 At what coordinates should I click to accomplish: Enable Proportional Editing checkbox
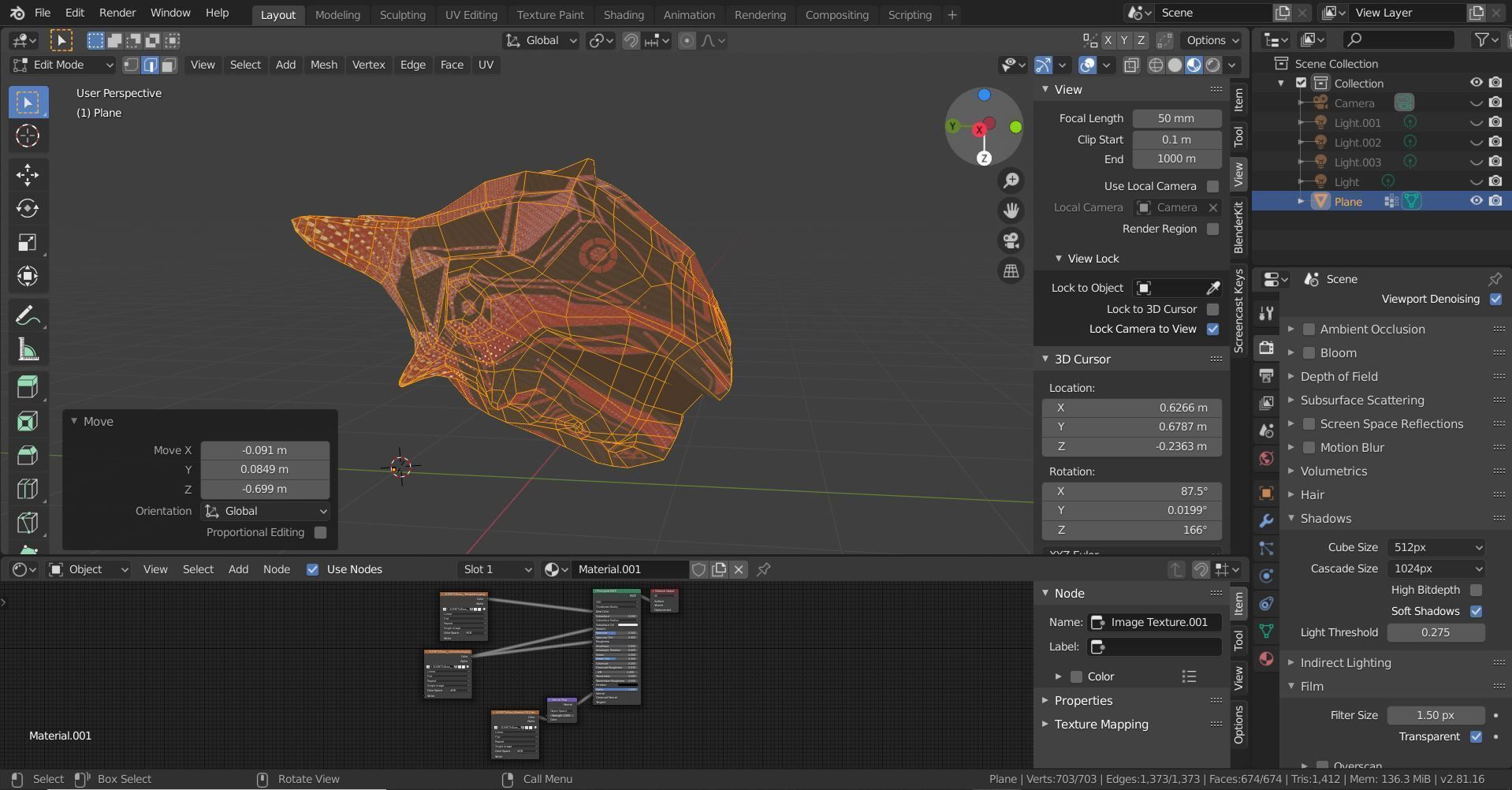click(x=320, y=532)
